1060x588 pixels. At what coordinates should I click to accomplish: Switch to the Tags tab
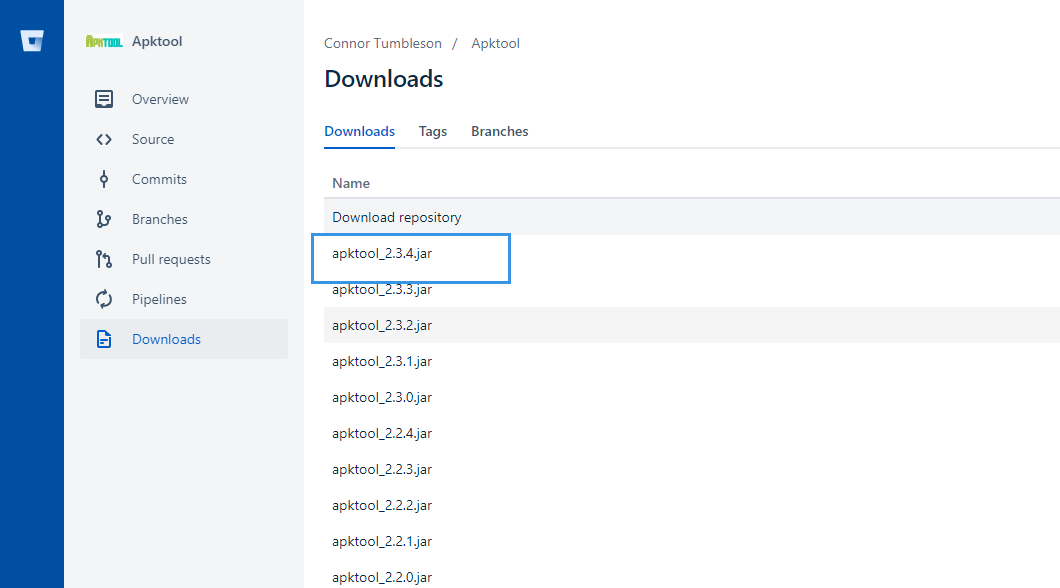click(433, 131)
